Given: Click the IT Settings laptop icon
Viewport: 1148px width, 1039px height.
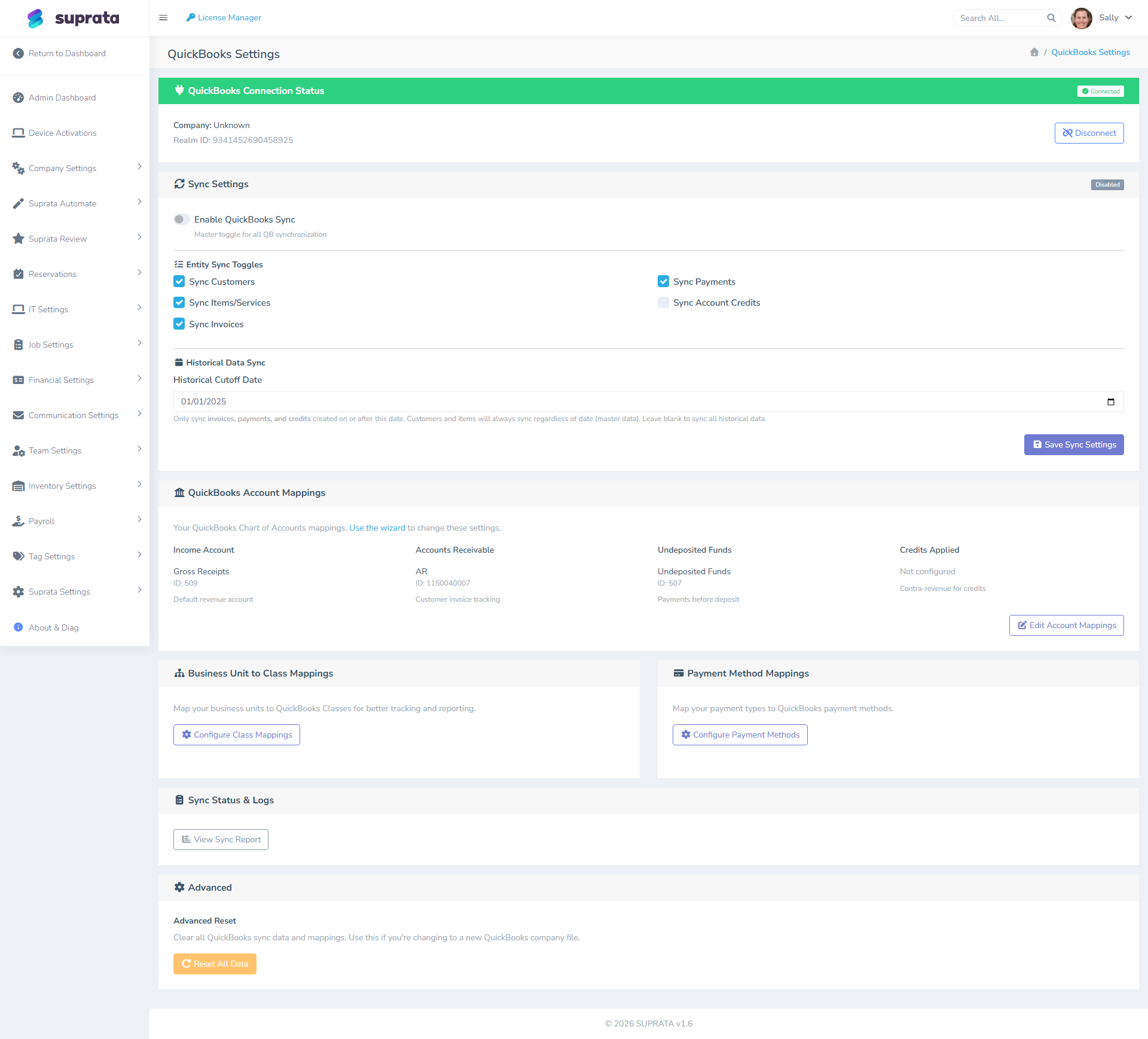Looking at the screenshot, I should tap(19, 309).
